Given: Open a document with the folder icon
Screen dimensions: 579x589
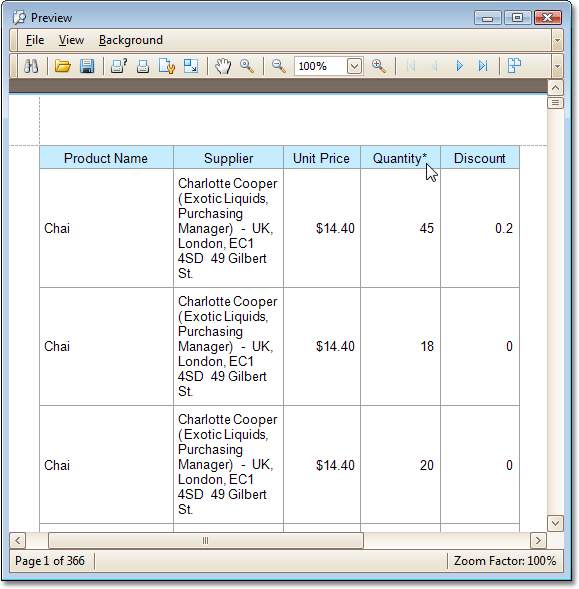Looking at the screenshot, I should [62, 66].
